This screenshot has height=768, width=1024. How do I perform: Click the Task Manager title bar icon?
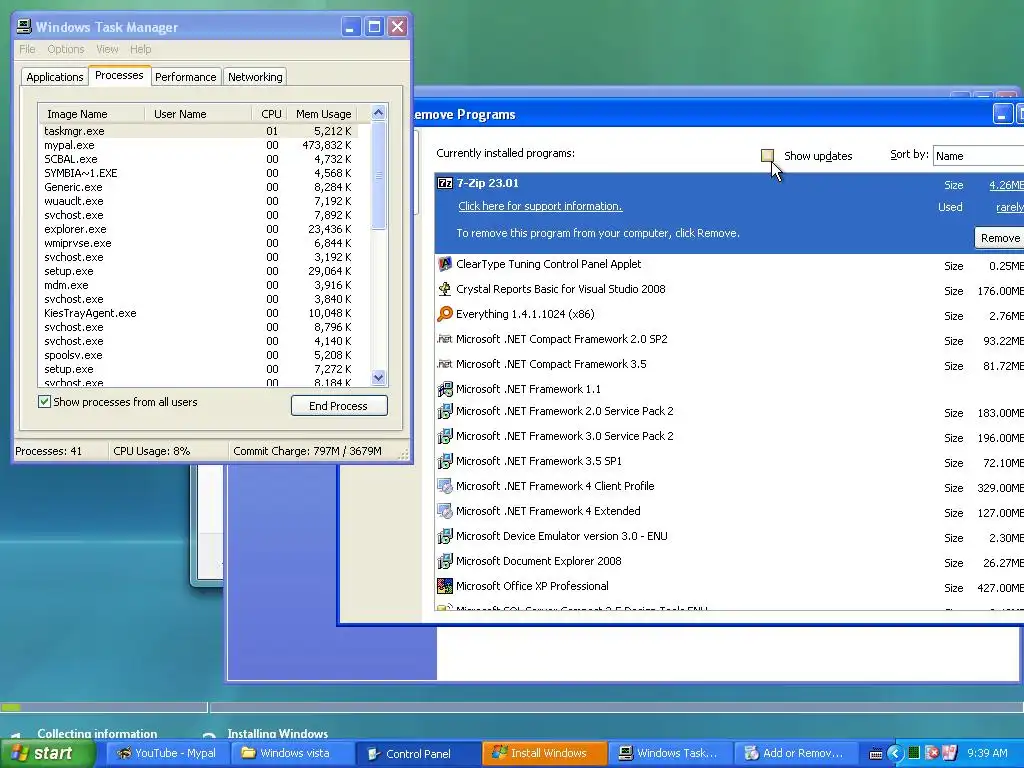(x=24, y=27)
